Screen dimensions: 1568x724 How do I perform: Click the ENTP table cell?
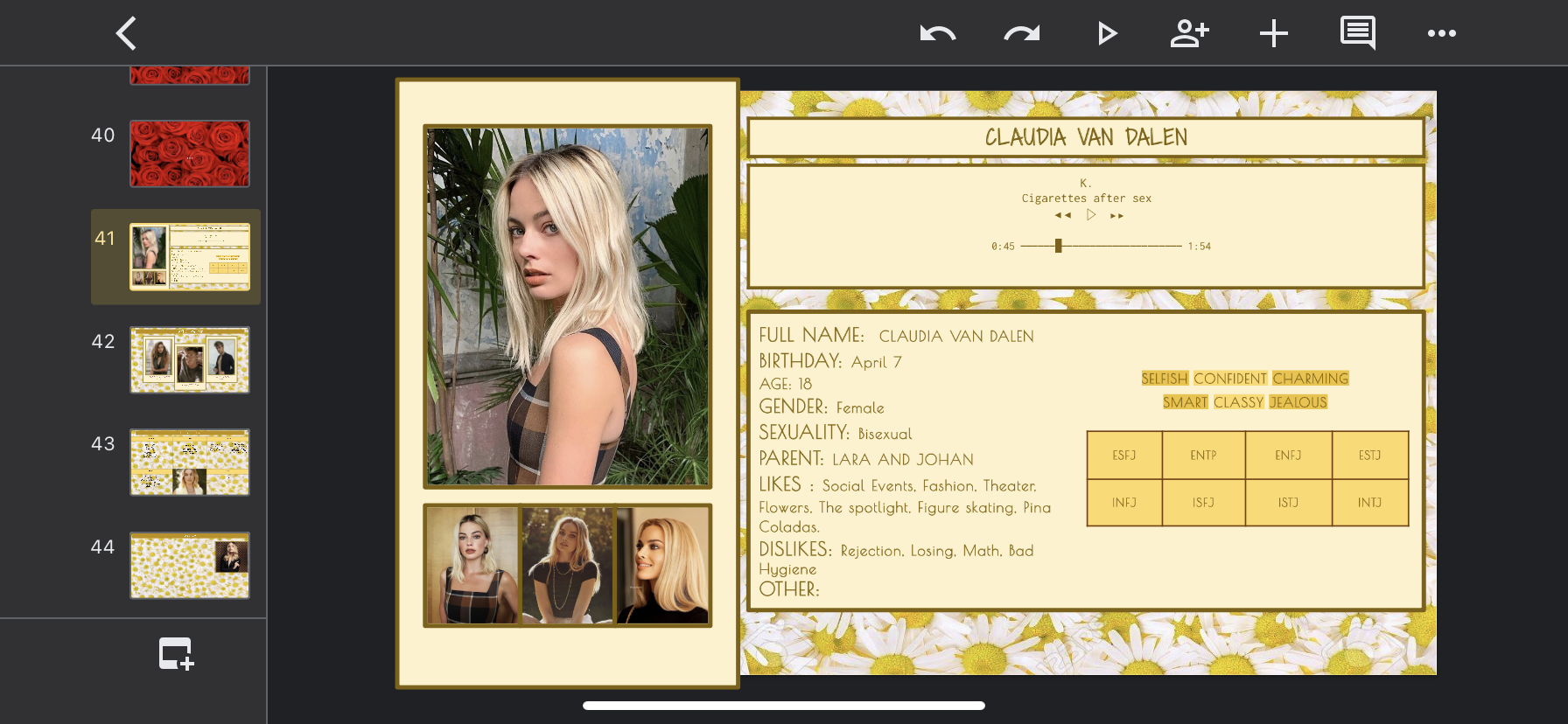tap(1204, 456)
